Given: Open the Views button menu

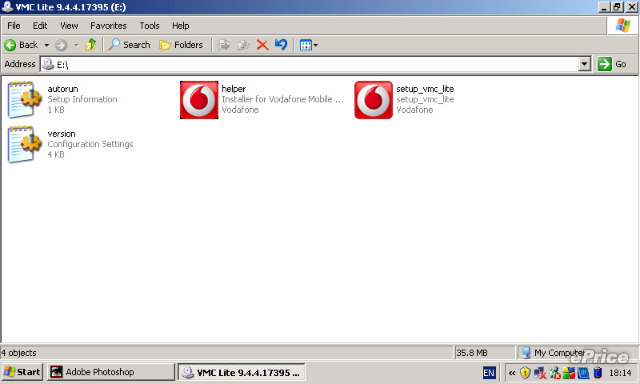Looking at the screenshot, I should pos(309,45).
